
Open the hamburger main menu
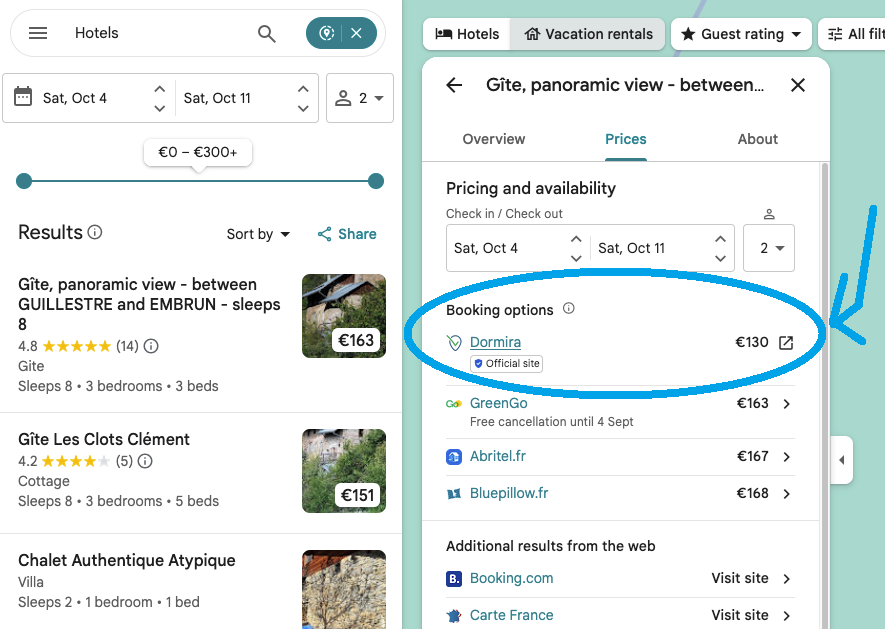38,33
